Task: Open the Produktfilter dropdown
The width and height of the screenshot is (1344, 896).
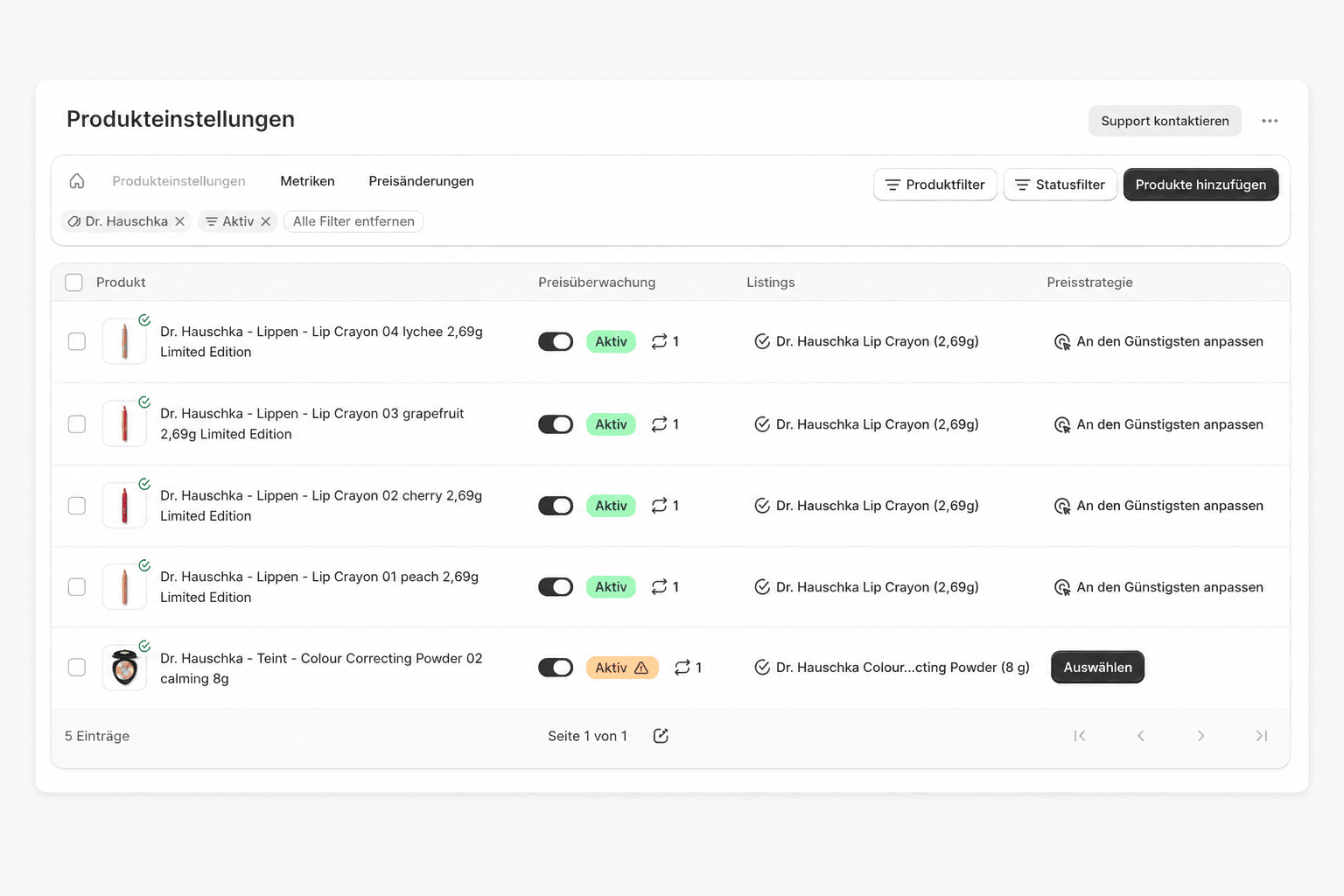Action: 934,185
